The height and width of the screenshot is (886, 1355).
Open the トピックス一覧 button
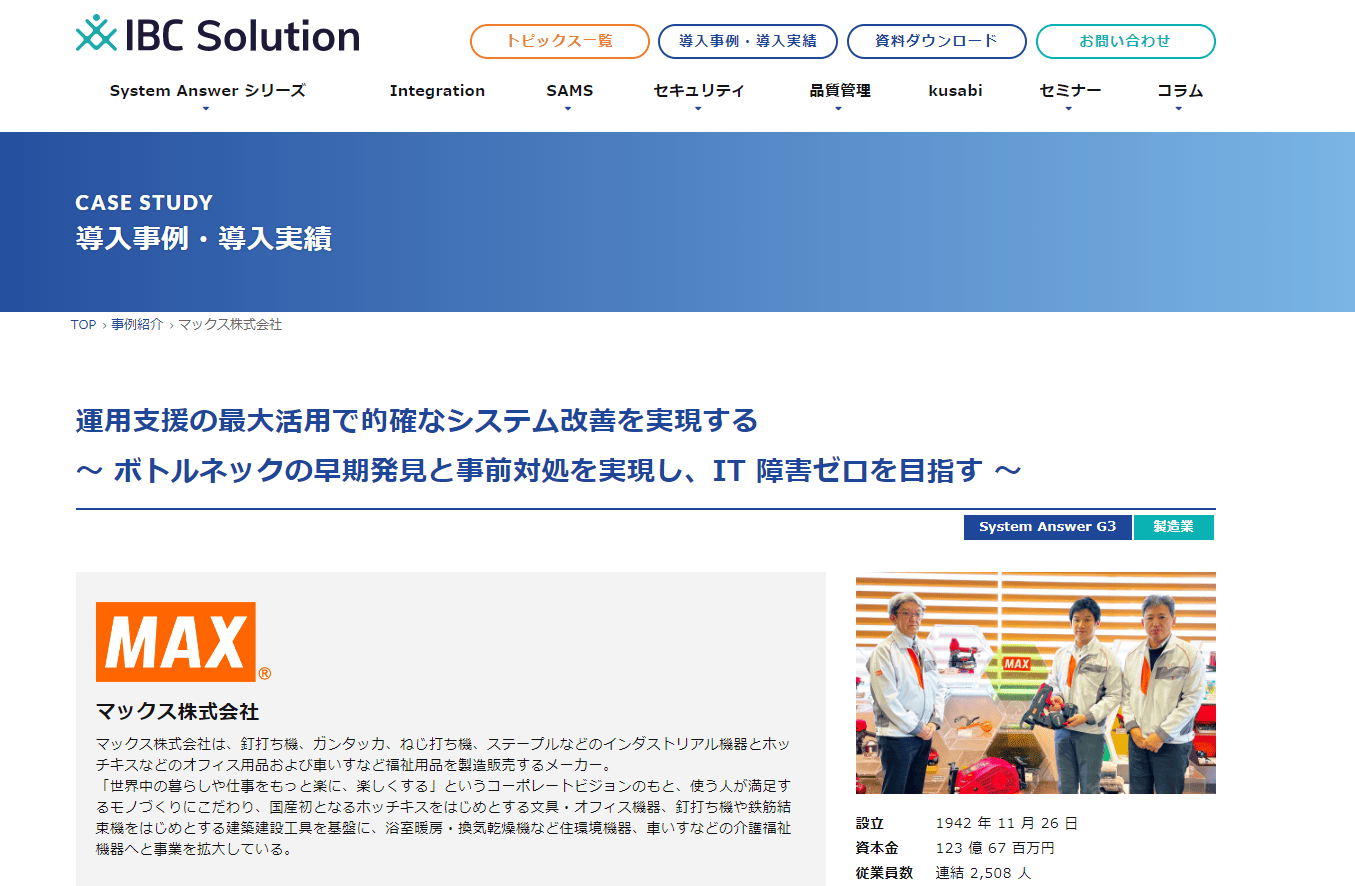coord(559,41)
